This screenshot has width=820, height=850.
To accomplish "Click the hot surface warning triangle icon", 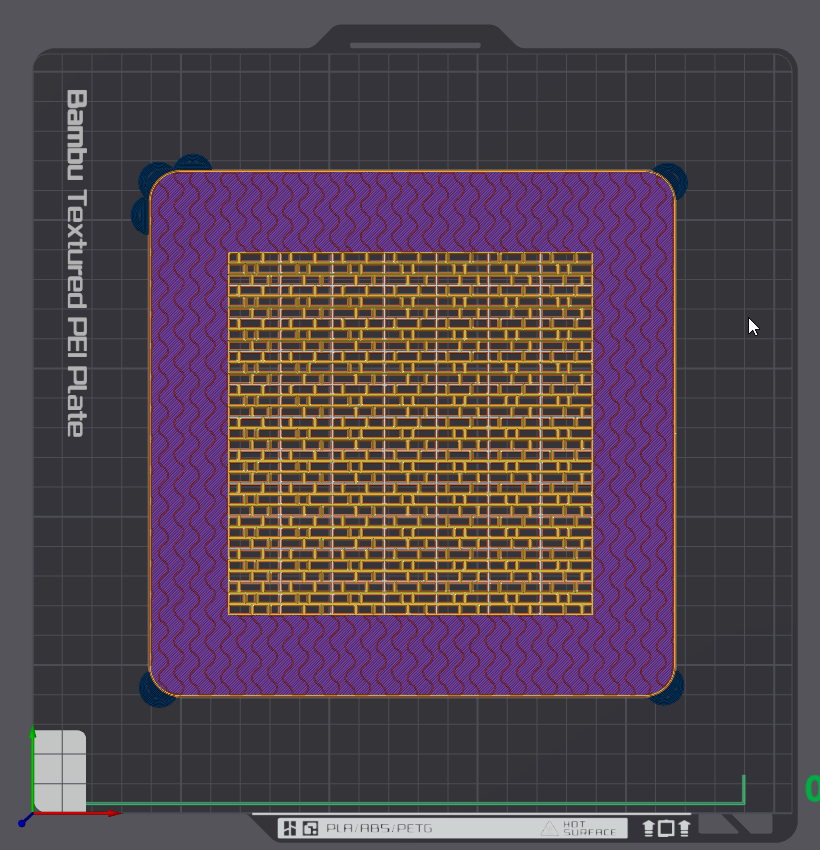I will click(x=549, y=828).
